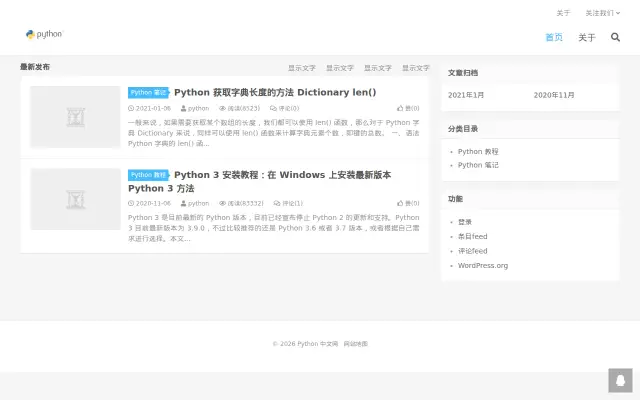
Task: Open post title Python 获取字典长度的方法
Action: click(275, 93)
